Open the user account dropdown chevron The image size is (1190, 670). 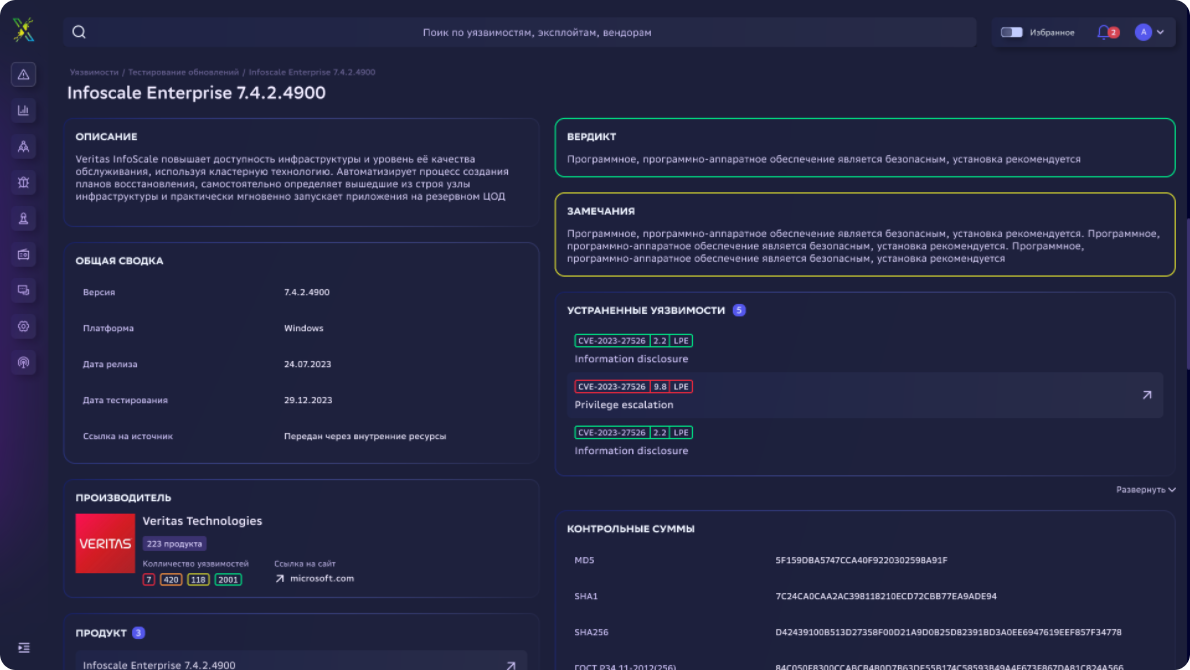1160,32
